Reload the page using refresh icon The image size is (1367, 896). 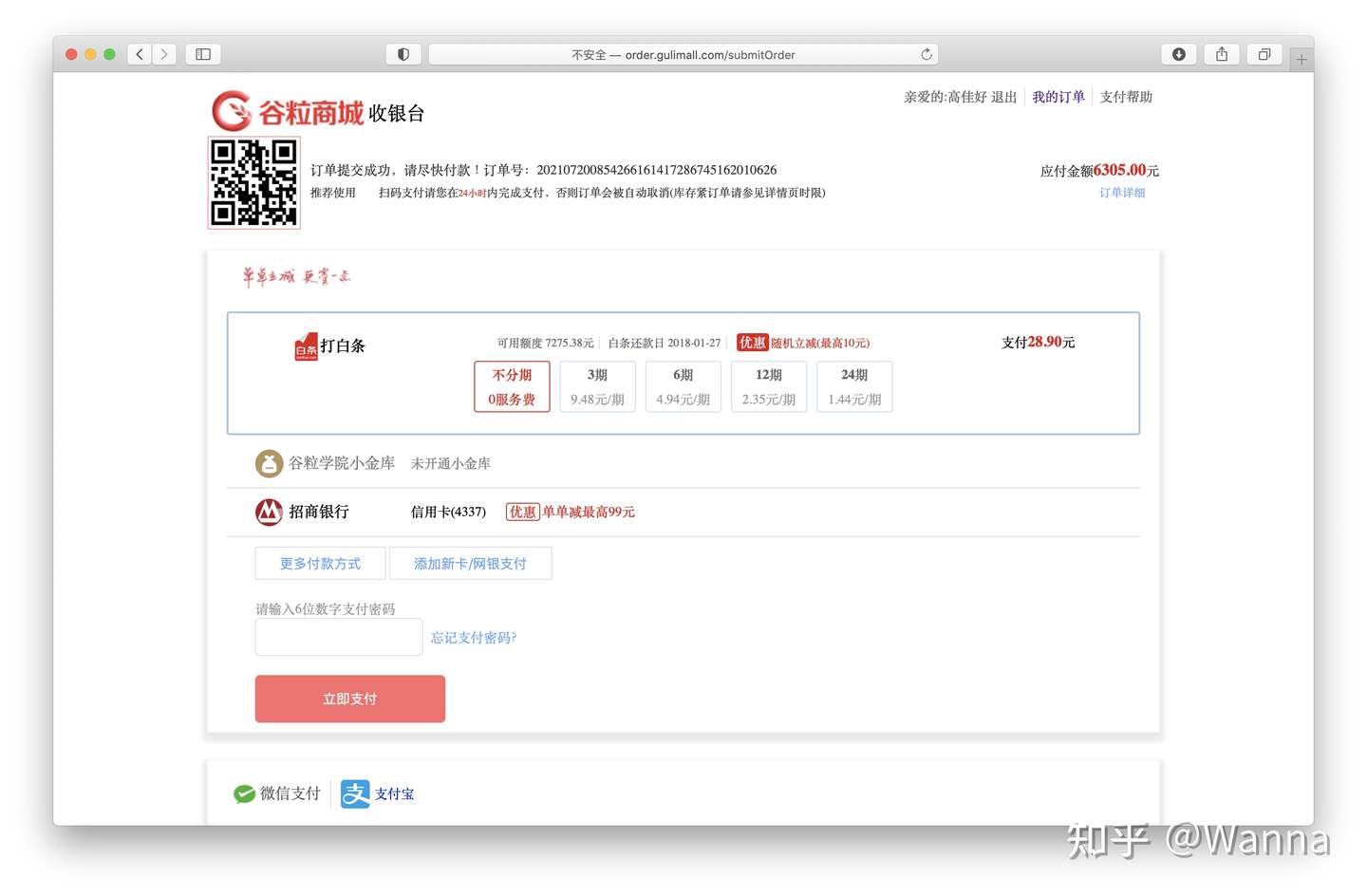(x=926, y=54)
